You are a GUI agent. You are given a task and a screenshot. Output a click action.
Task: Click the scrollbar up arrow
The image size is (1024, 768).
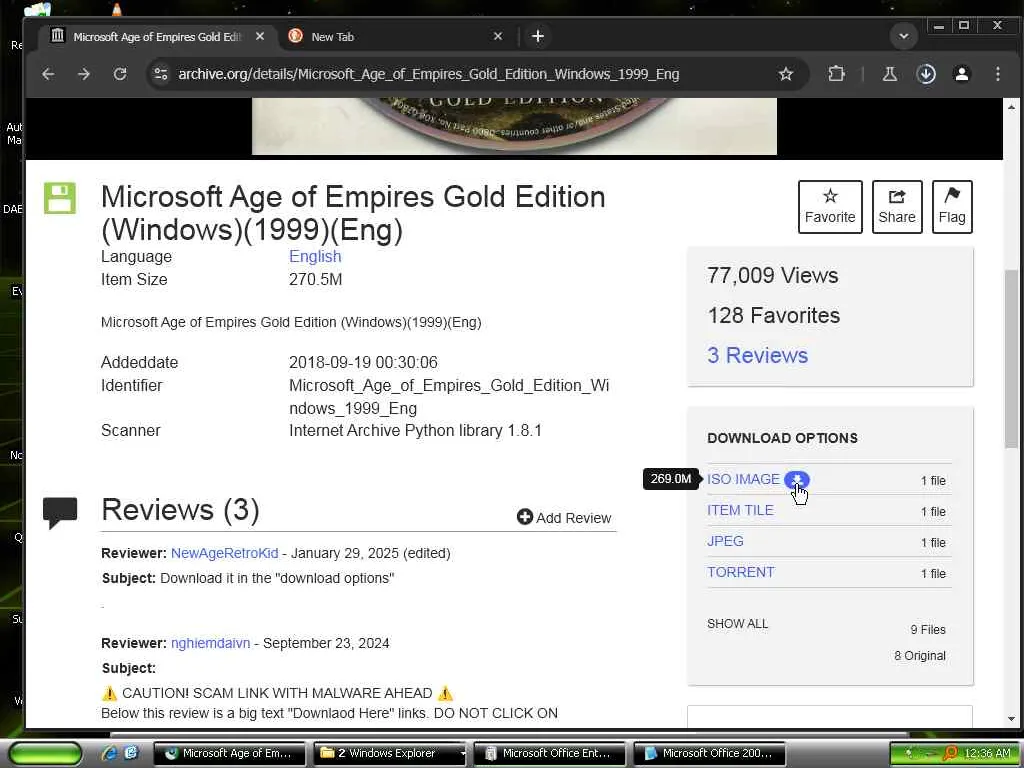[x=1011, y=106]
